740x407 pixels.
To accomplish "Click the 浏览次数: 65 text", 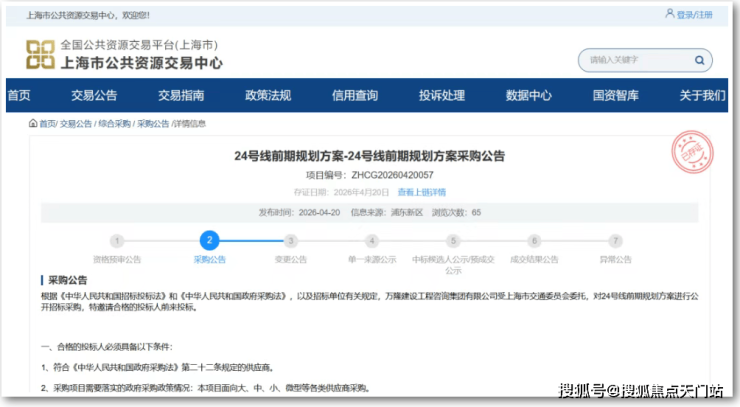I will tap(456, 212).
